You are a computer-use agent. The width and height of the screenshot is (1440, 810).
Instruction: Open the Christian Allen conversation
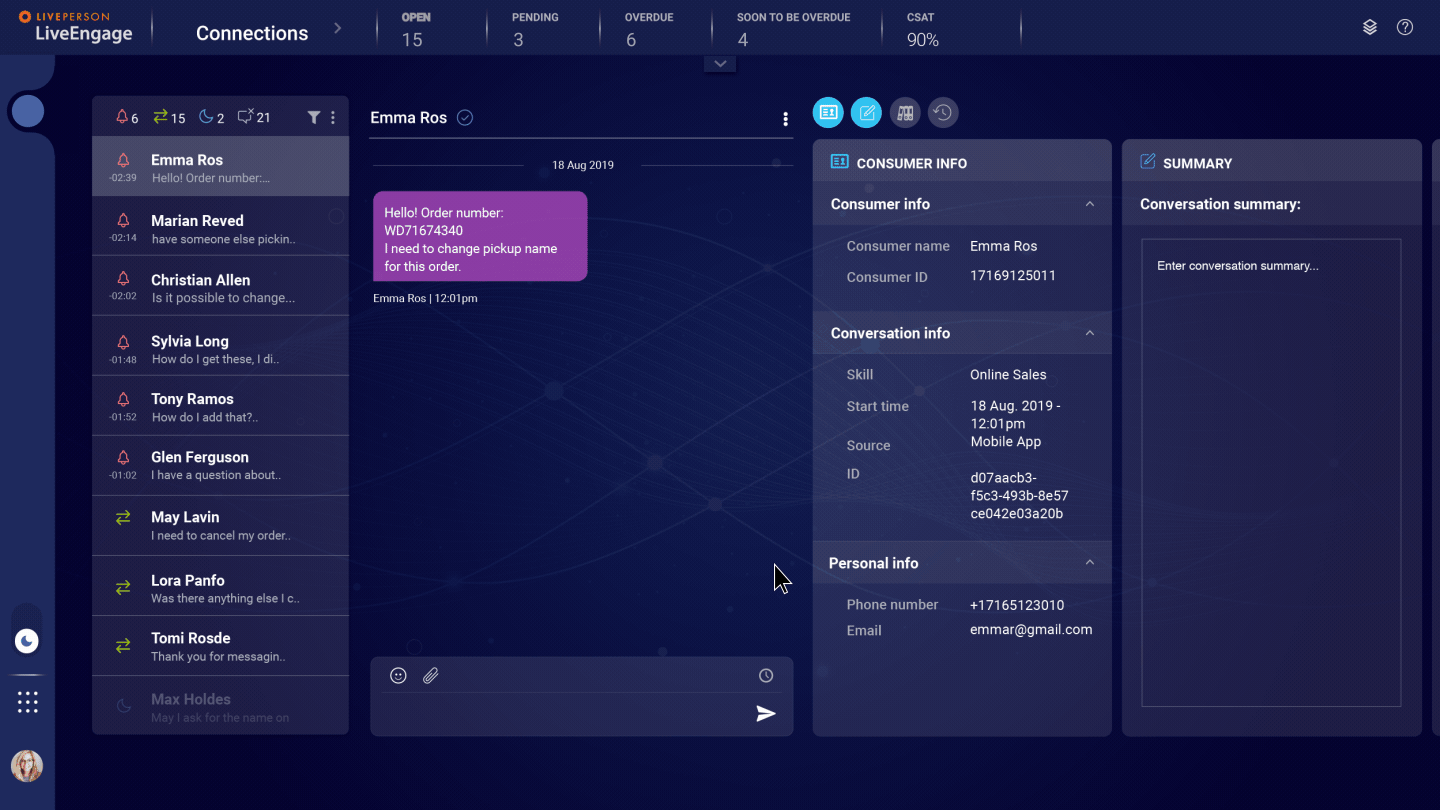click(220, 287)
